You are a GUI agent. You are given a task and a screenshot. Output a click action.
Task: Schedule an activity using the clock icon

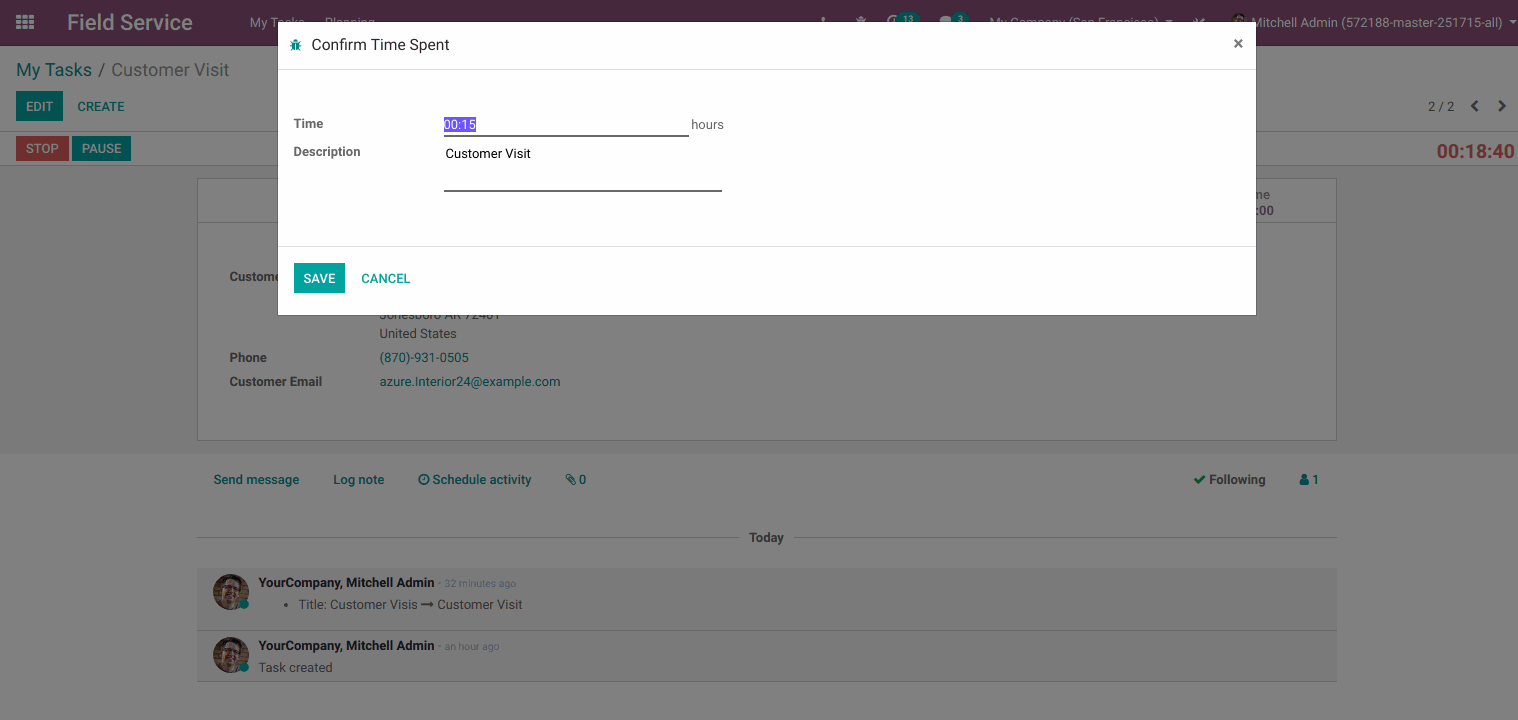(423, 479)
